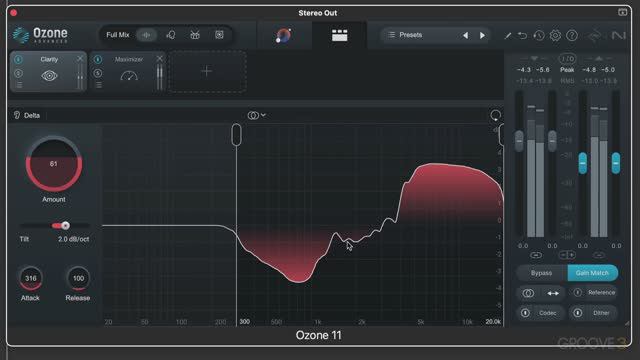Viewport: 640px width, 360px height.
Task: Select the bass focus speaker icon
Action: click(219, 35)
